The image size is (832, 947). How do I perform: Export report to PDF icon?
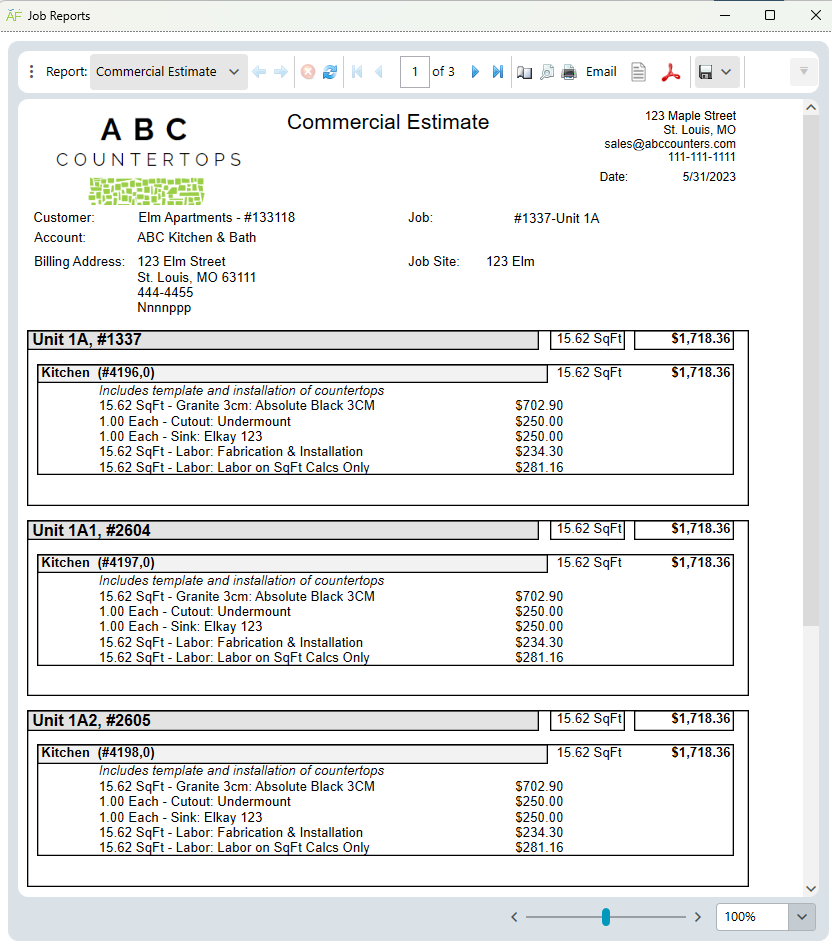[670, 72]
